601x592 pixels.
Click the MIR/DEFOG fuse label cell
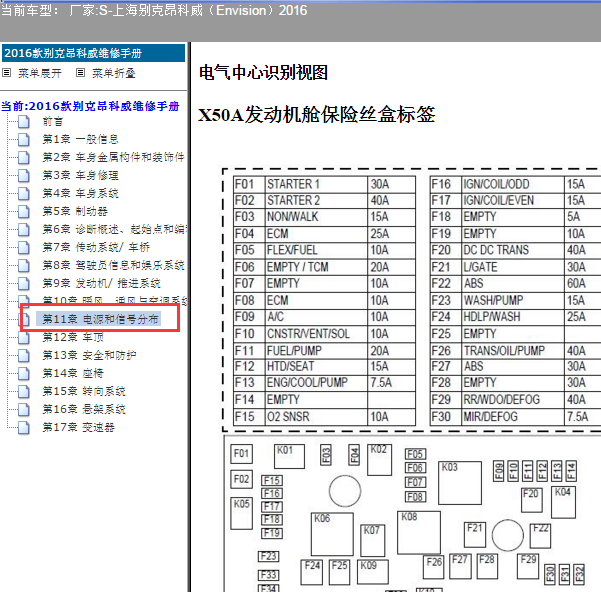coord(513,417)
